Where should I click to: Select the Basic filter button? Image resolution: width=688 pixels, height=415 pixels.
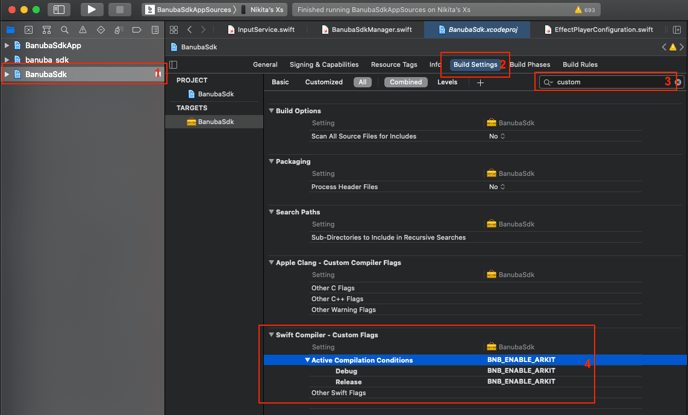[x=280, y=82]
